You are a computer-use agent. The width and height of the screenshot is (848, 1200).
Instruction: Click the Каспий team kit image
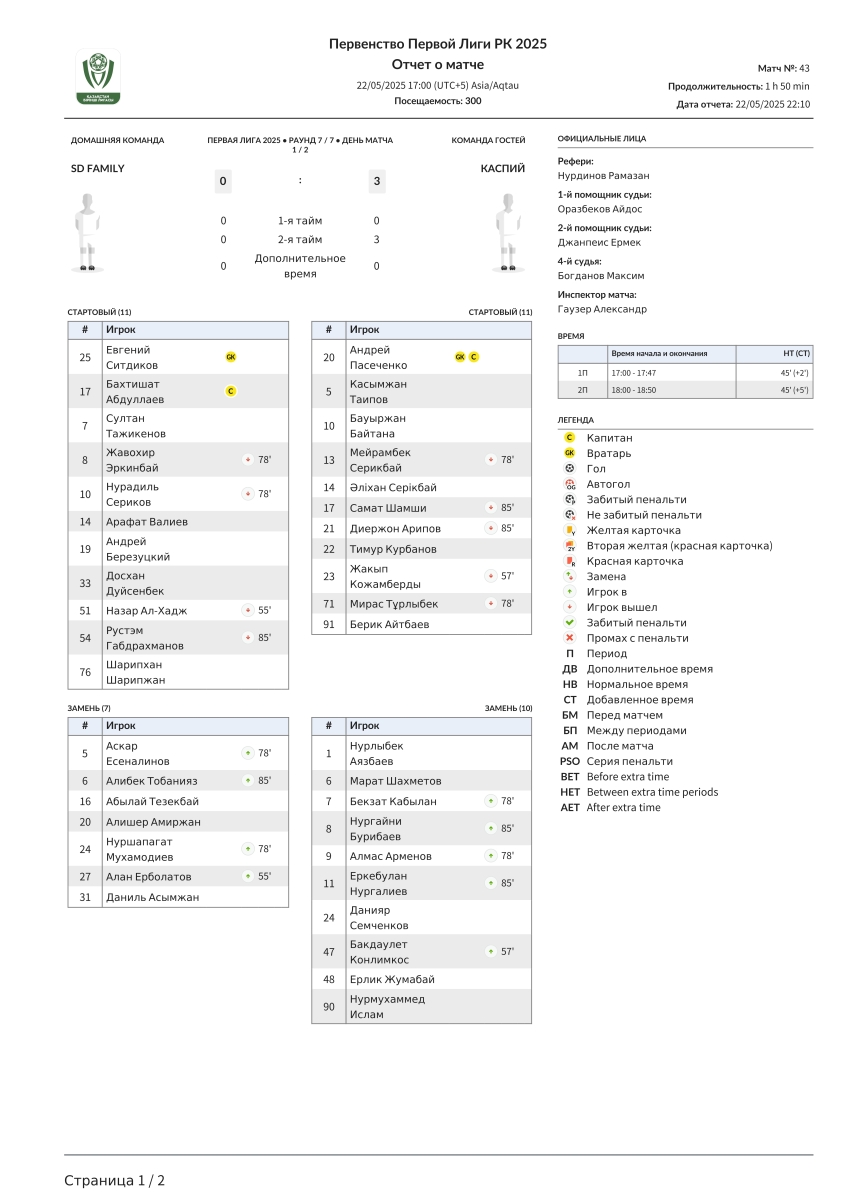[x=510, y=232]
